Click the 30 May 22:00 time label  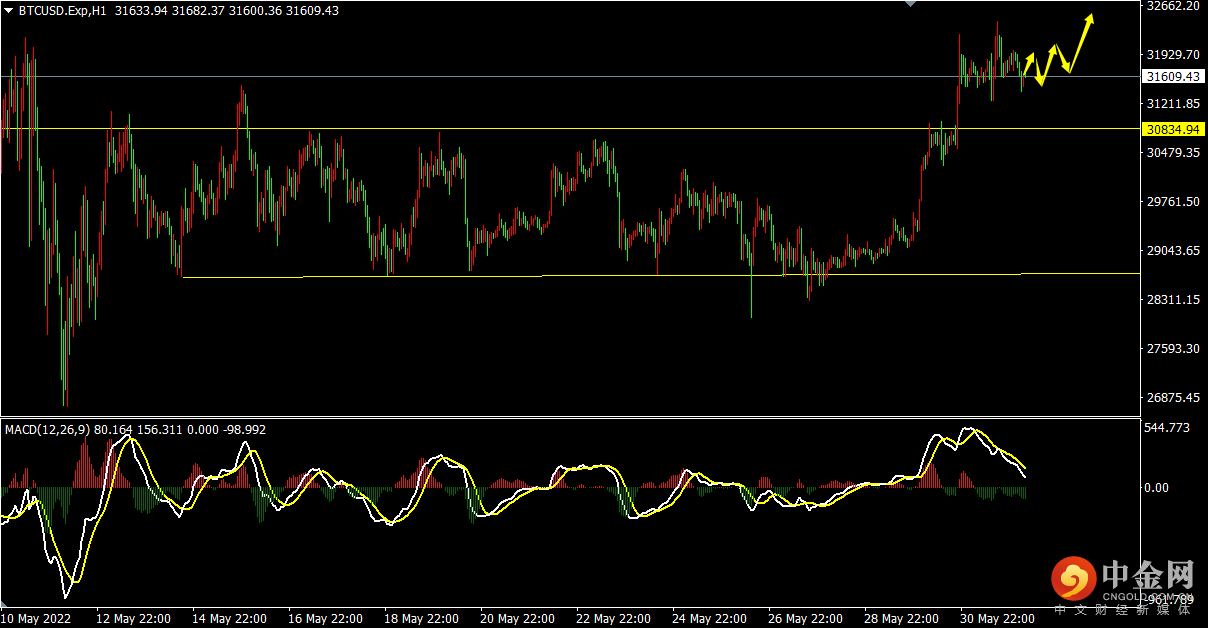point(996,618)
